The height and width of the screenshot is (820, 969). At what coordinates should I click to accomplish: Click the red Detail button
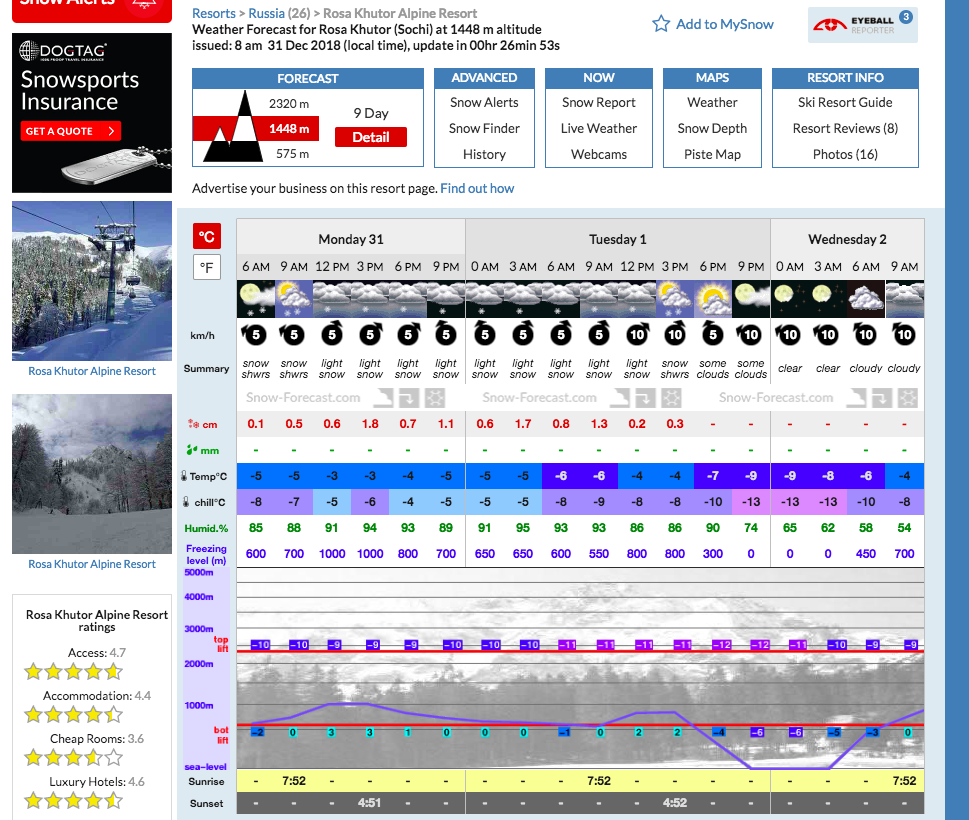(371, 137)
